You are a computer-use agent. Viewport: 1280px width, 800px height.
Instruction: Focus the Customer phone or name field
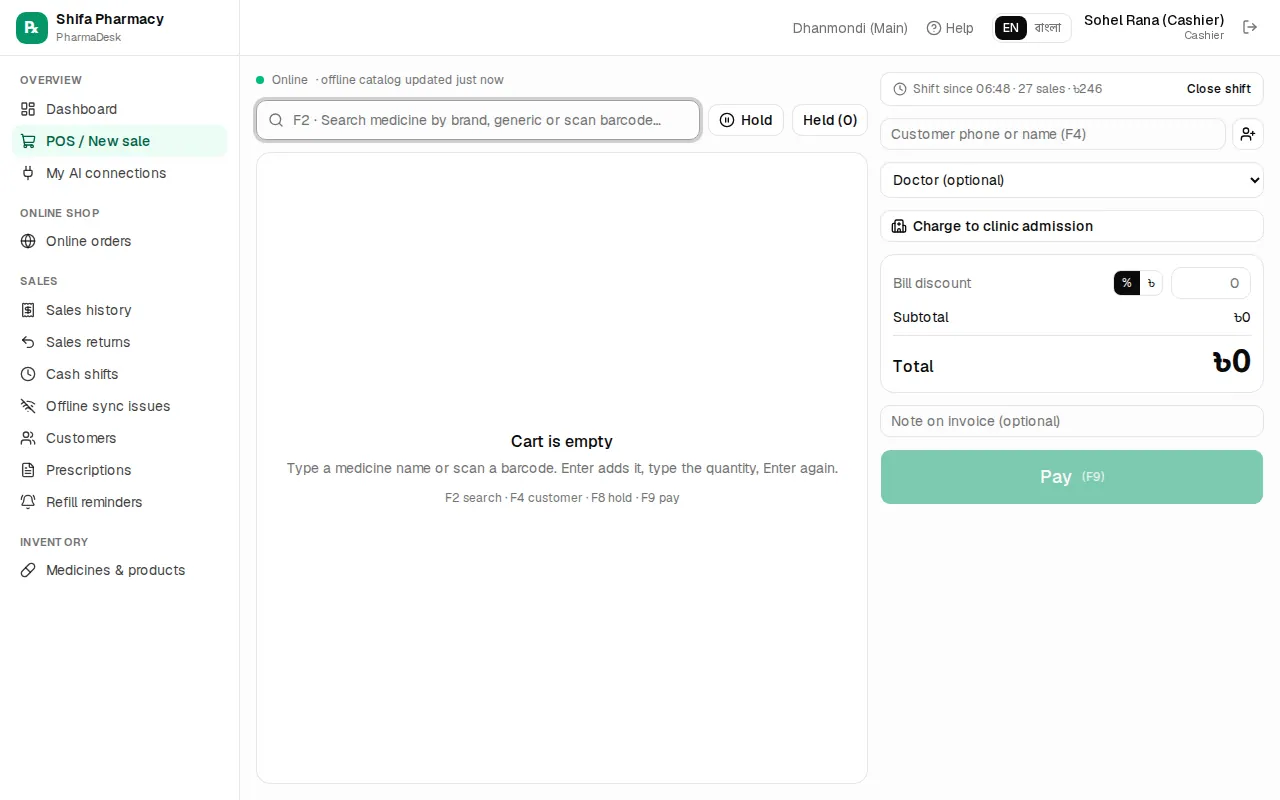[x=1053, y=134]
